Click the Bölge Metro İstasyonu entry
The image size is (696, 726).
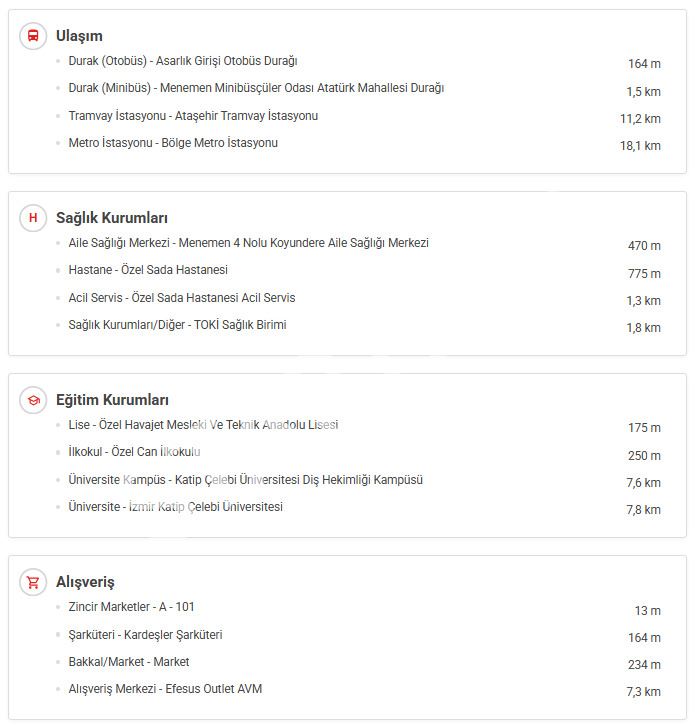(x=173, y=143)
